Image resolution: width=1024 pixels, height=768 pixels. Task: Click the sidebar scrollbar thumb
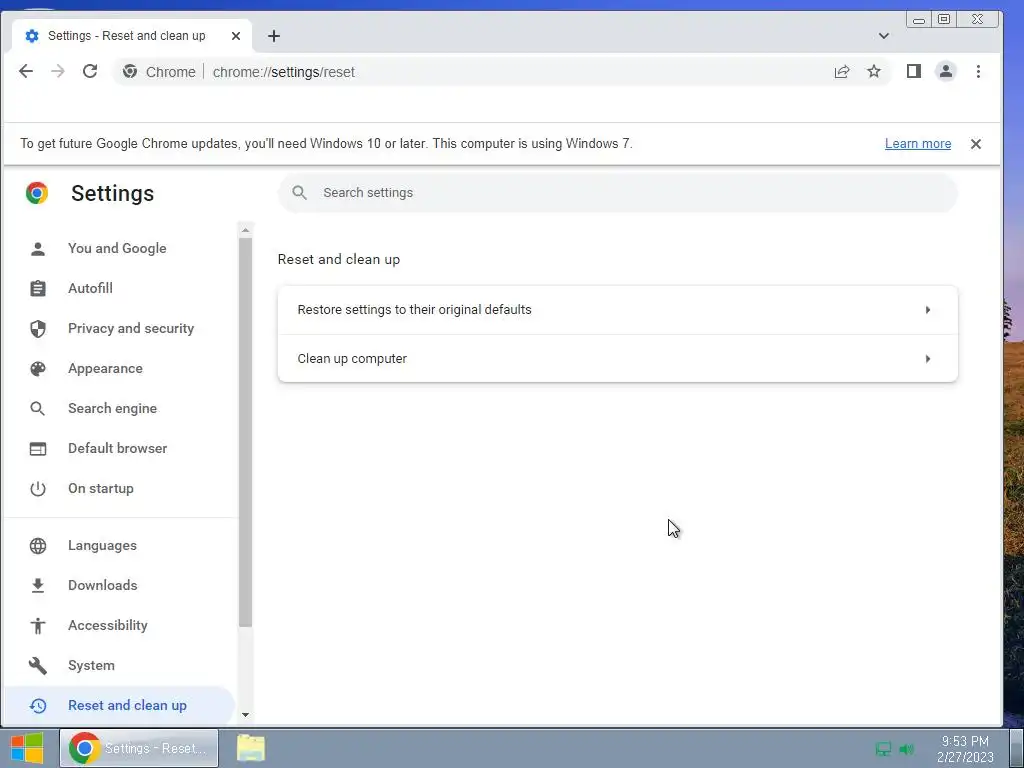[245, 432]
